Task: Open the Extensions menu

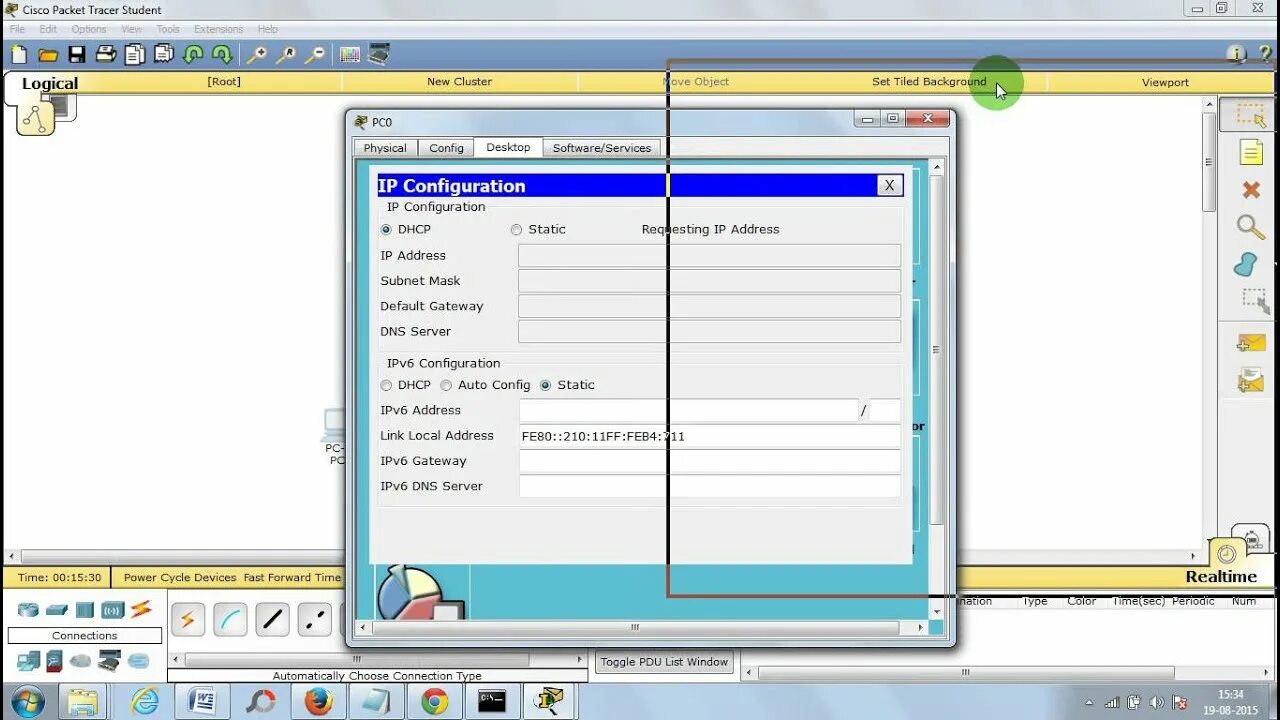Action: pos(218,29)
